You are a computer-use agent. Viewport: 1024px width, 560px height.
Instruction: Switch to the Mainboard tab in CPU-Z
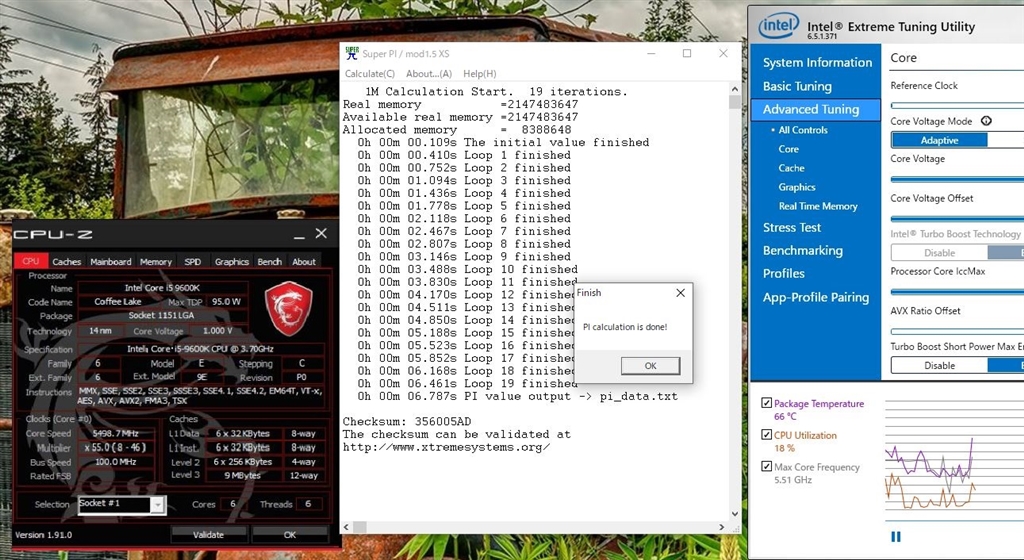tap(110, 261)
